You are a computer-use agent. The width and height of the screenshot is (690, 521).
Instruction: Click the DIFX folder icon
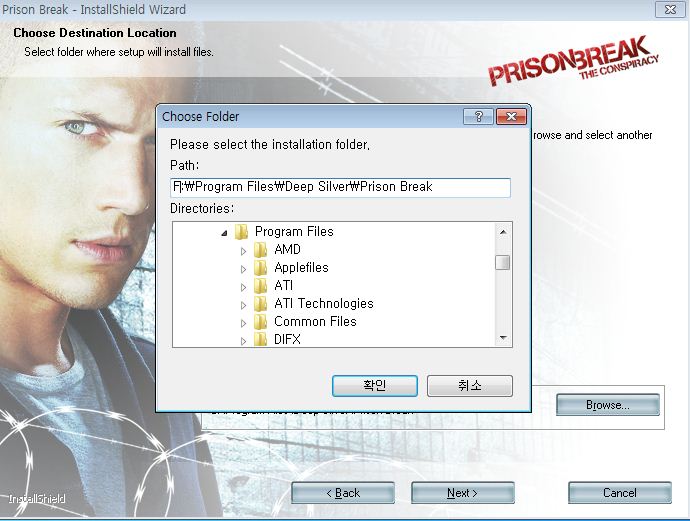click(261, 339)
